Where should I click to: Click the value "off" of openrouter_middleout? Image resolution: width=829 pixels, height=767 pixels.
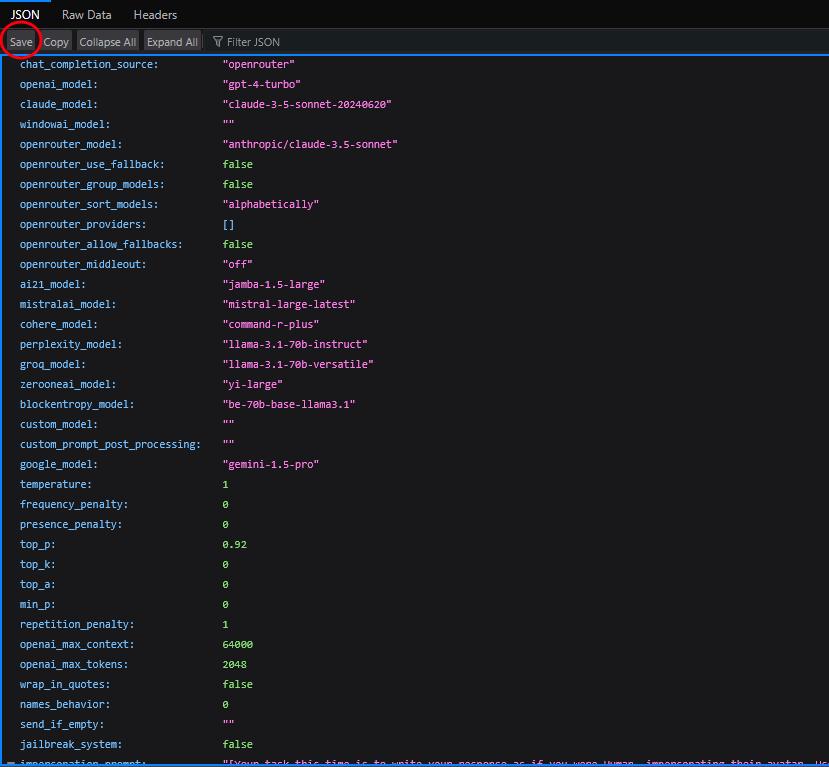pyautogui.click(x=237, y=264)
